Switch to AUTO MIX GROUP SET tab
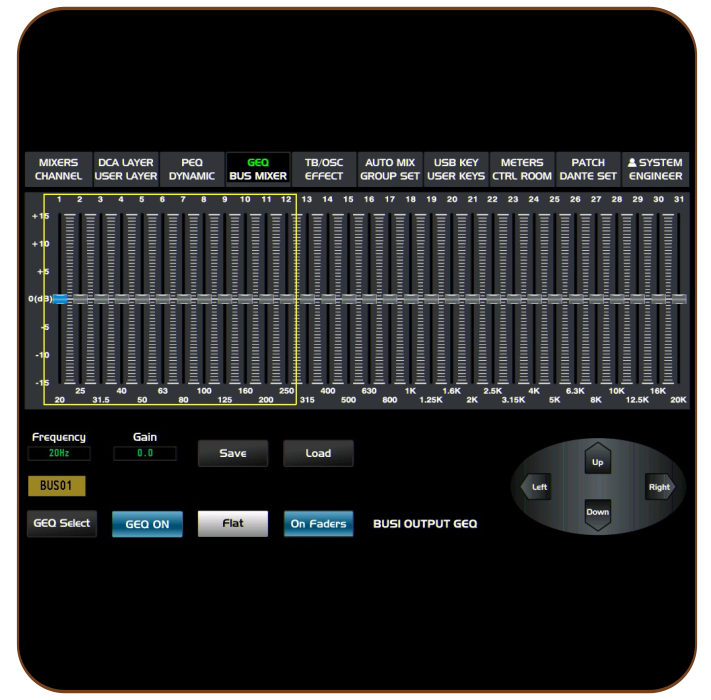 (x=390, y=170)
